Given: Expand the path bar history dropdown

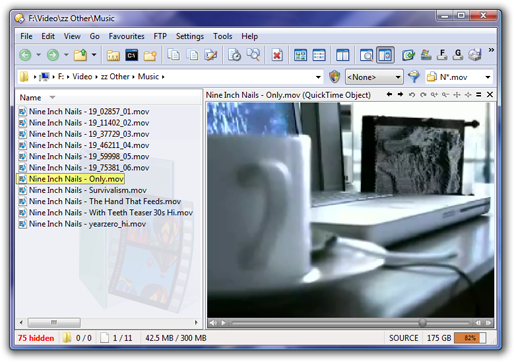Looking at the screenshot, I should 318,77.
